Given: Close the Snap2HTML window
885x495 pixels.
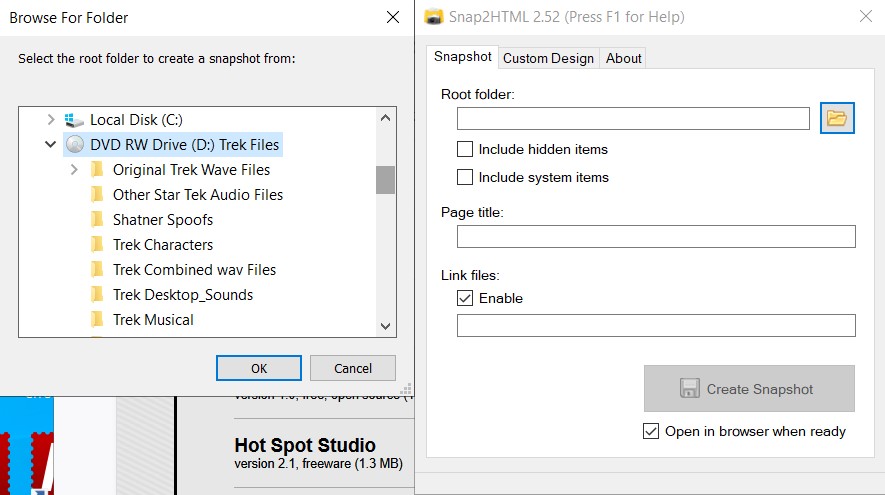Looking at the screenshot, I should 866,16.
